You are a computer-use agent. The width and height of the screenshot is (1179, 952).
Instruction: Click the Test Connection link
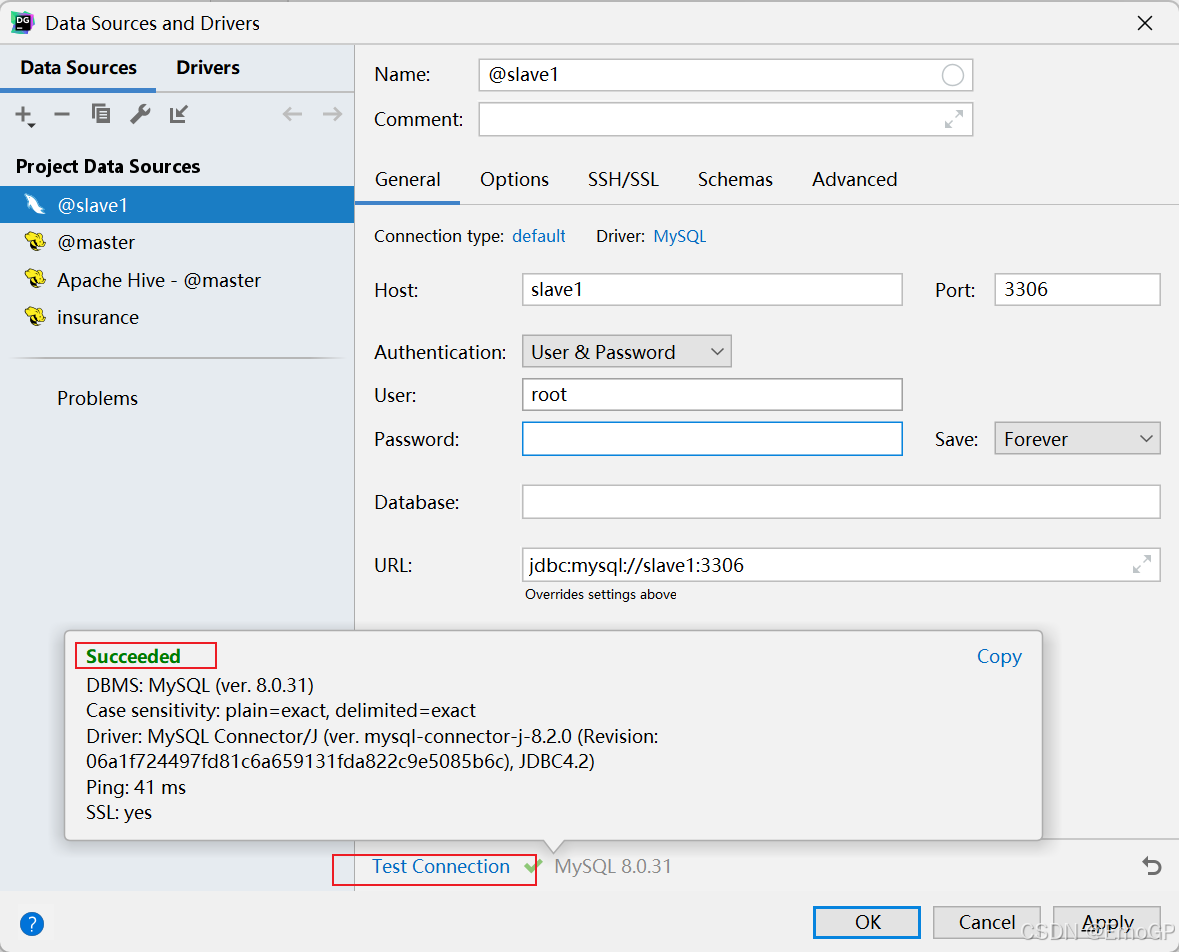[441, 867]
